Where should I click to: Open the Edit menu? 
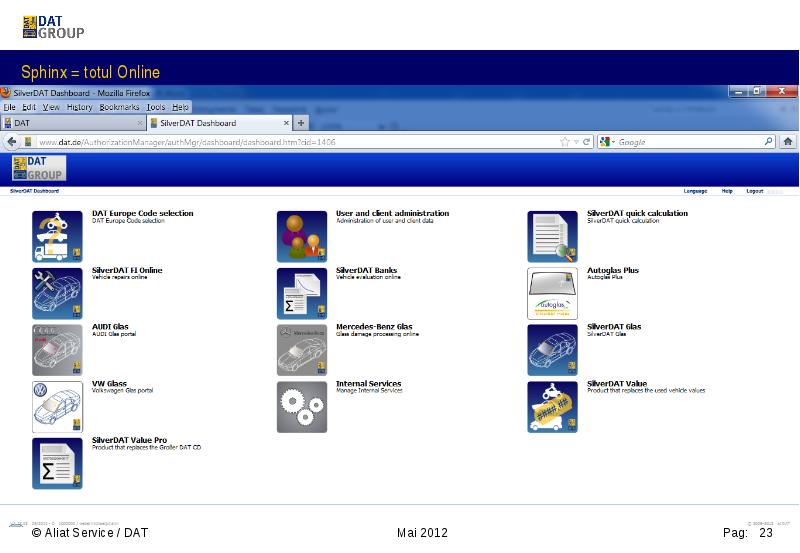coord(29,107)
